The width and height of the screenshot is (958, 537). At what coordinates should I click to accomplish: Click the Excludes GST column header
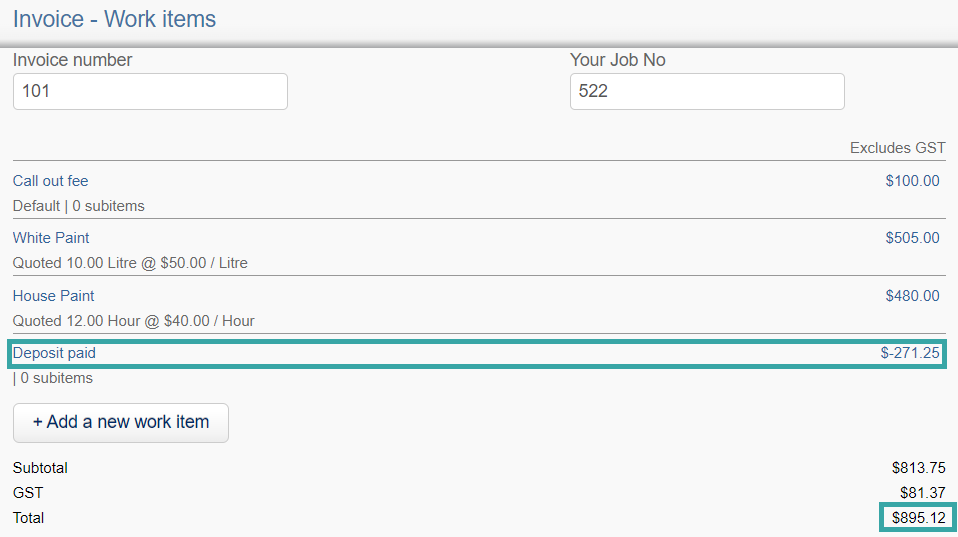pos(898,148)
